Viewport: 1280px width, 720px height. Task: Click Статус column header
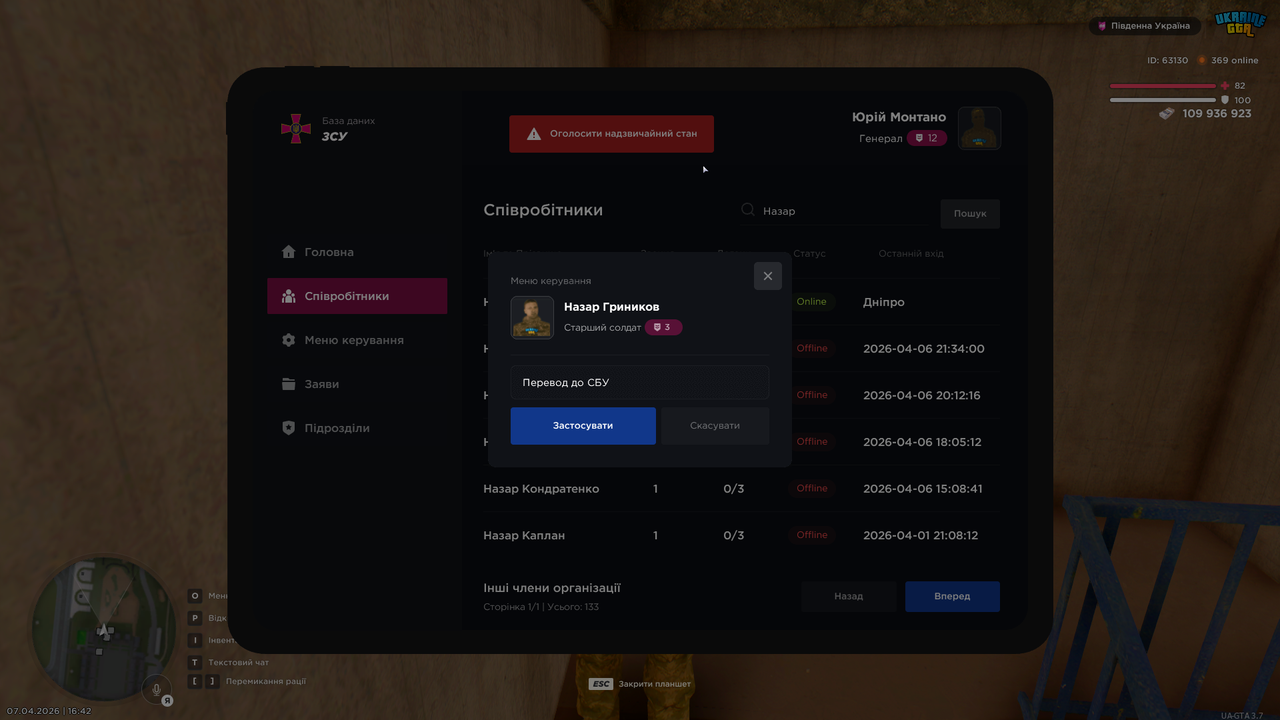coord(810,254)
